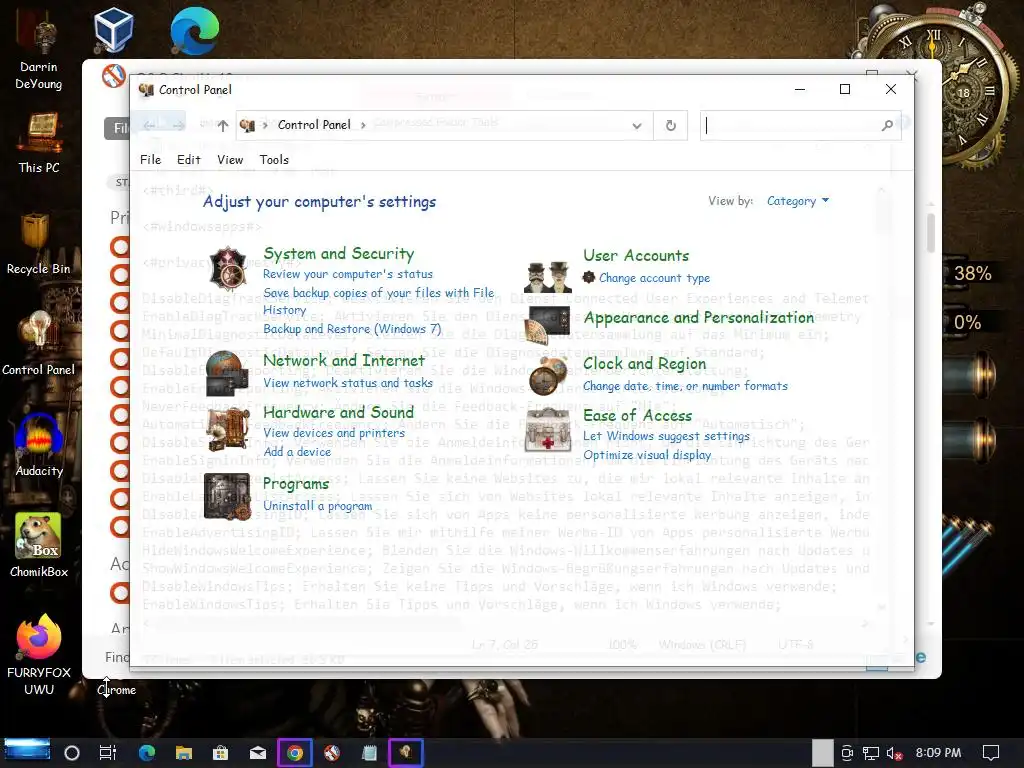The width and height of the screenshot is (1024, 768).
Task: Open Recycle Bin desktop icon
Action: [x=39, y=244]
